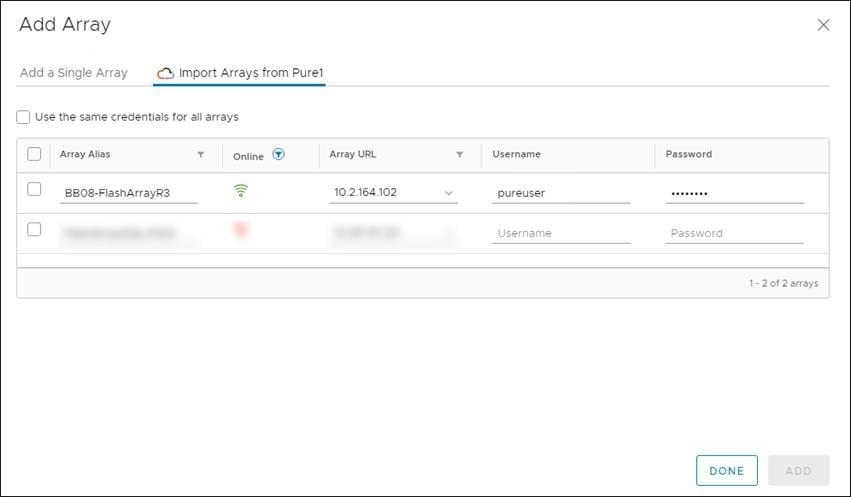Viewport: 851px width, 497px height.
Task: Switch to Add a Single Array tab
Action: 74,73
